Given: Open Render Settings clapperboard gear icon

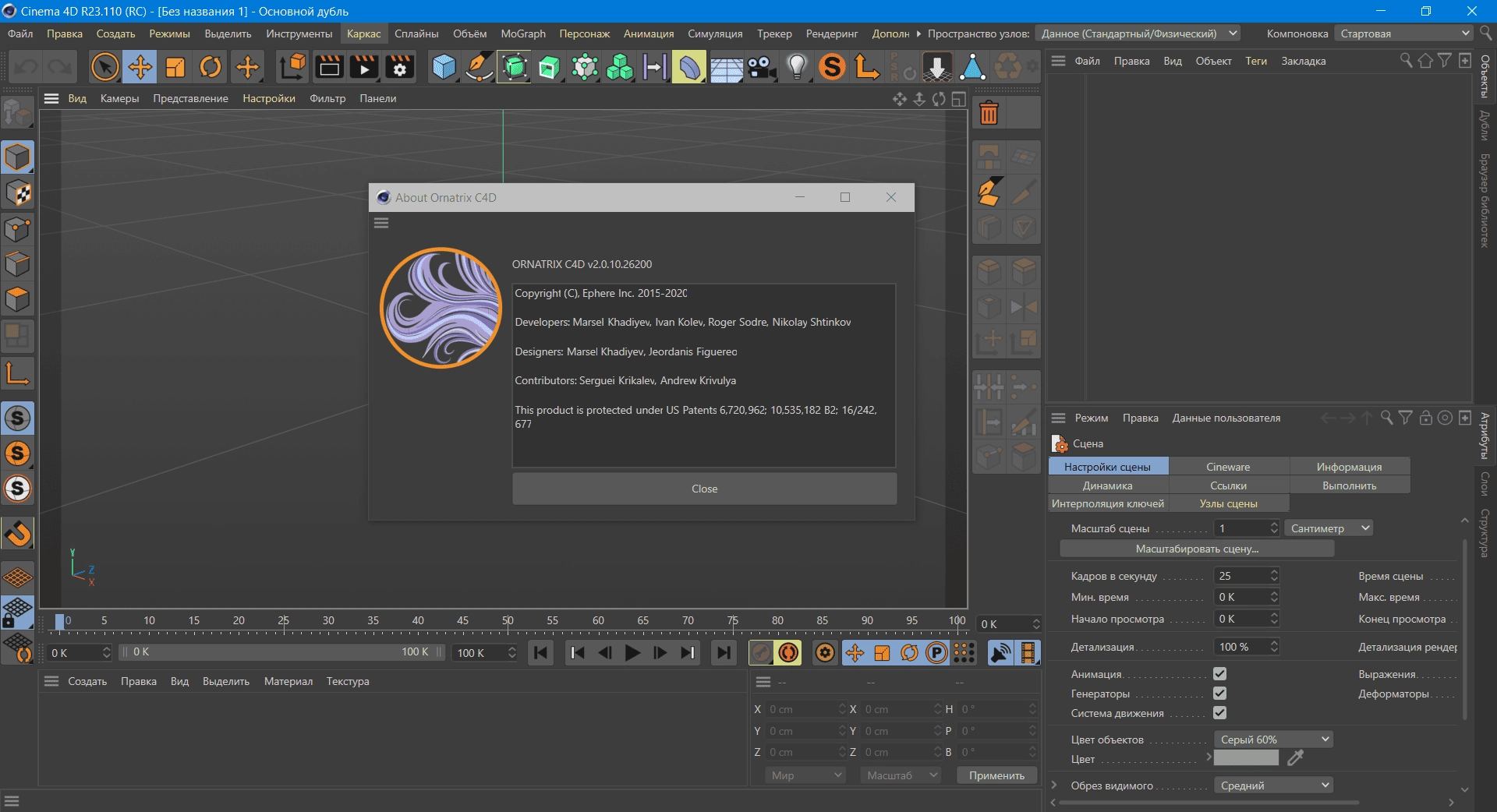Looking at the screenshot, I should point(400,67).
